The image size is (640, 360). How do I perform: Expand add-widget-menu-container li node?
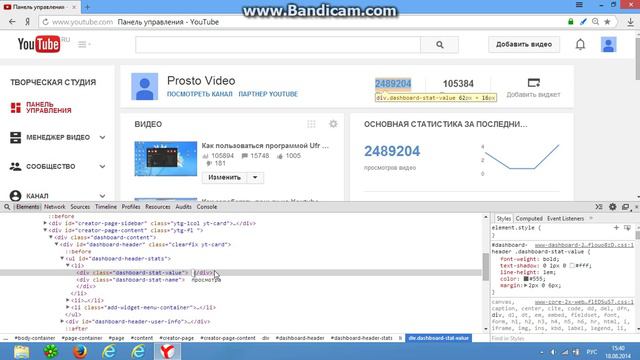point(68,307)
